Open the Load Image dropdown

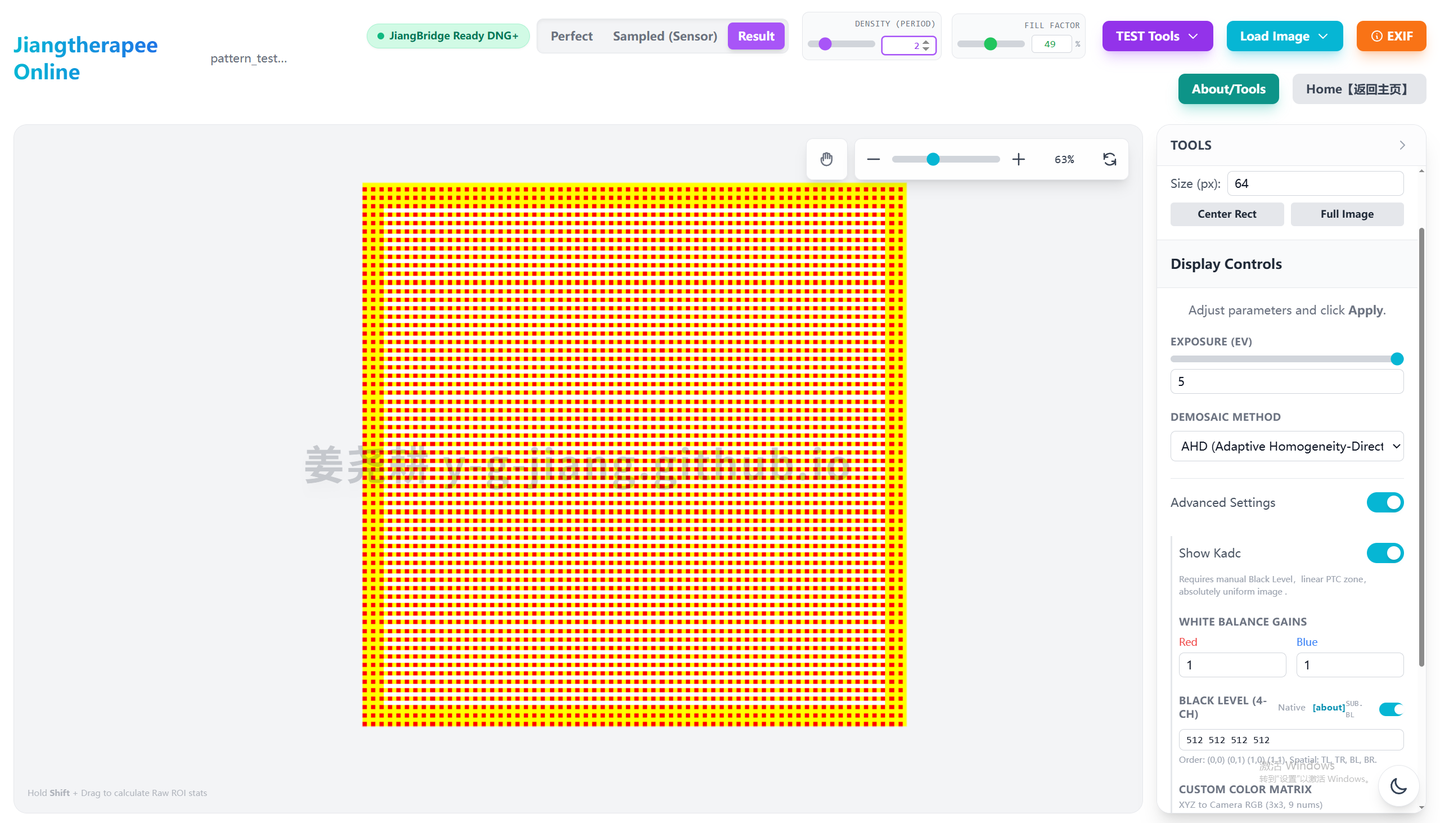(x=1284, y=35)
